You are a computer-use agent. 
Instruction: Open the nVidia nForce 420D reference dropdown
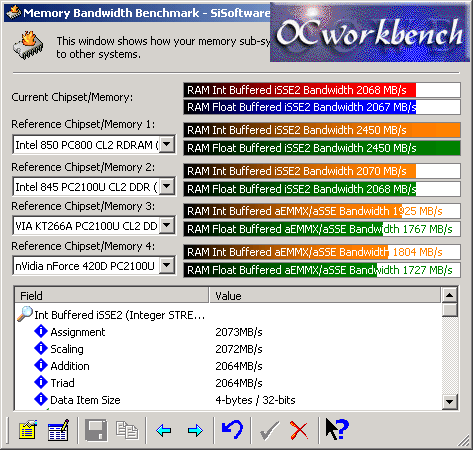(x=167, y=265)
